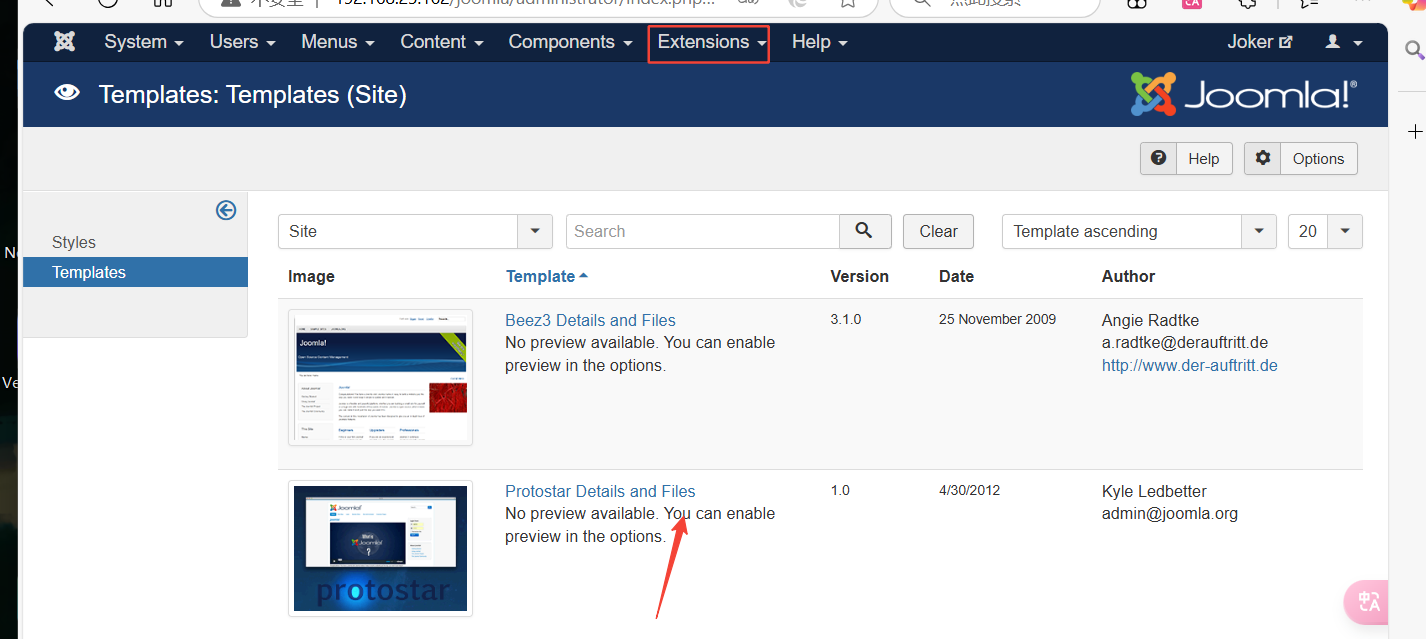Click admin@joomla.org email text
The height and width of the screenshot is (639, 1426).
pyautogui.click(x=1170, y=513)
